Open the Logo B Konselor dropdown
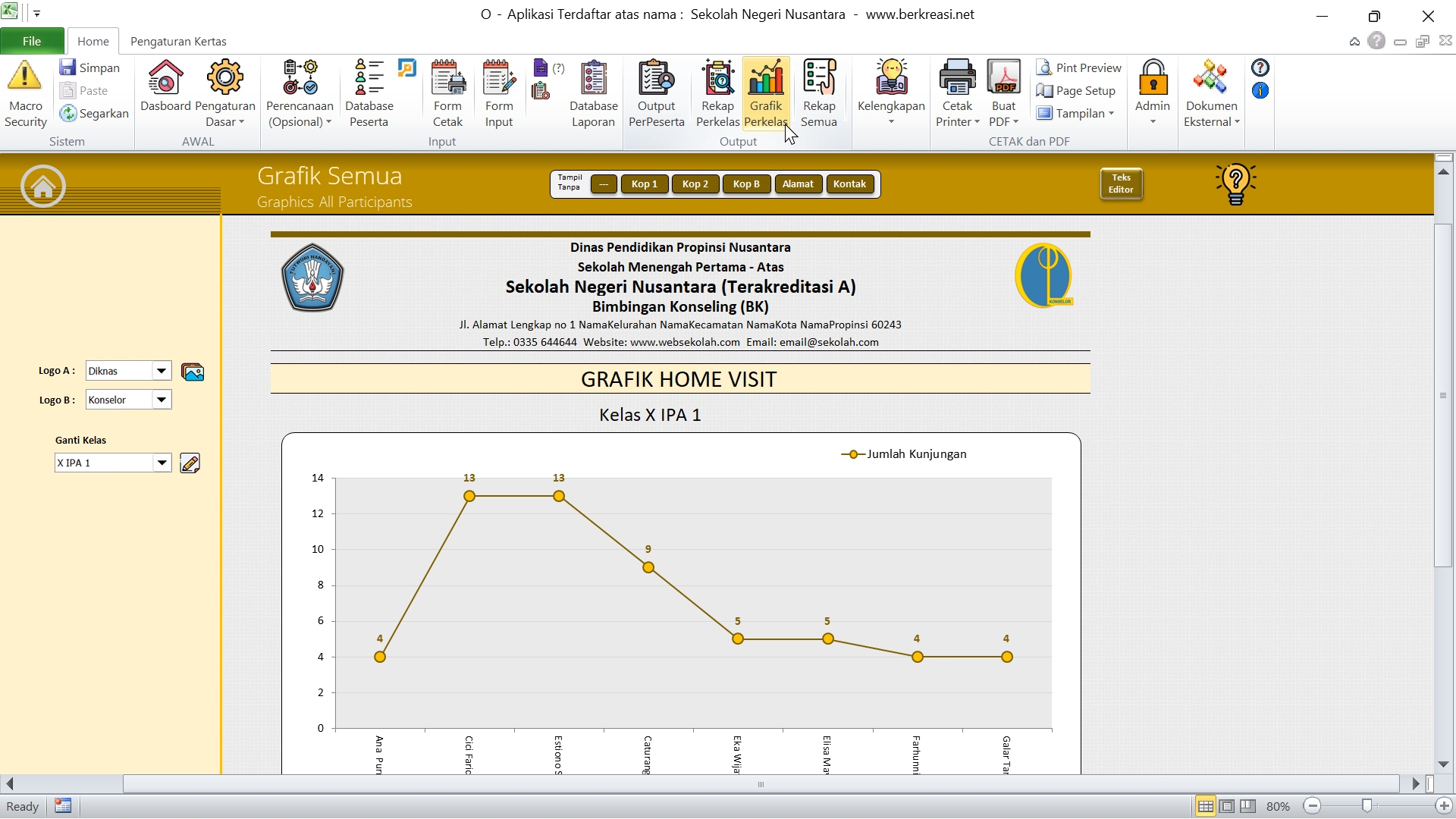Viewport: 1456px width, 819px height. click(x=162, y=400)
